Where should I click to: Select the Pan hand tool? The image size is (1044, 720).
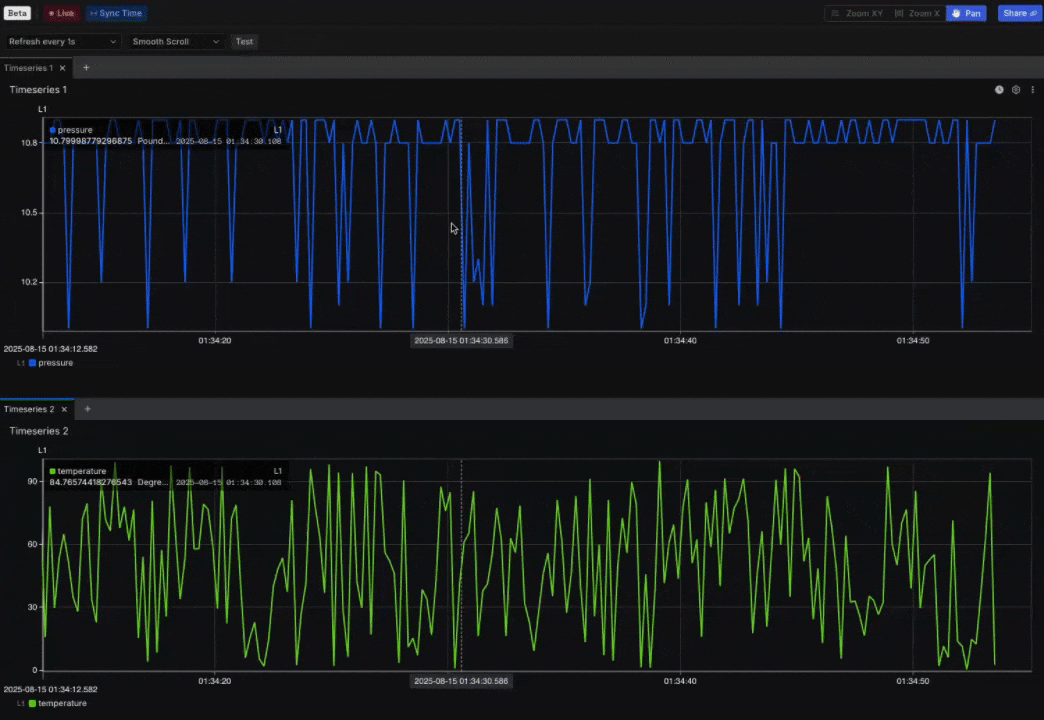[966, 14]
